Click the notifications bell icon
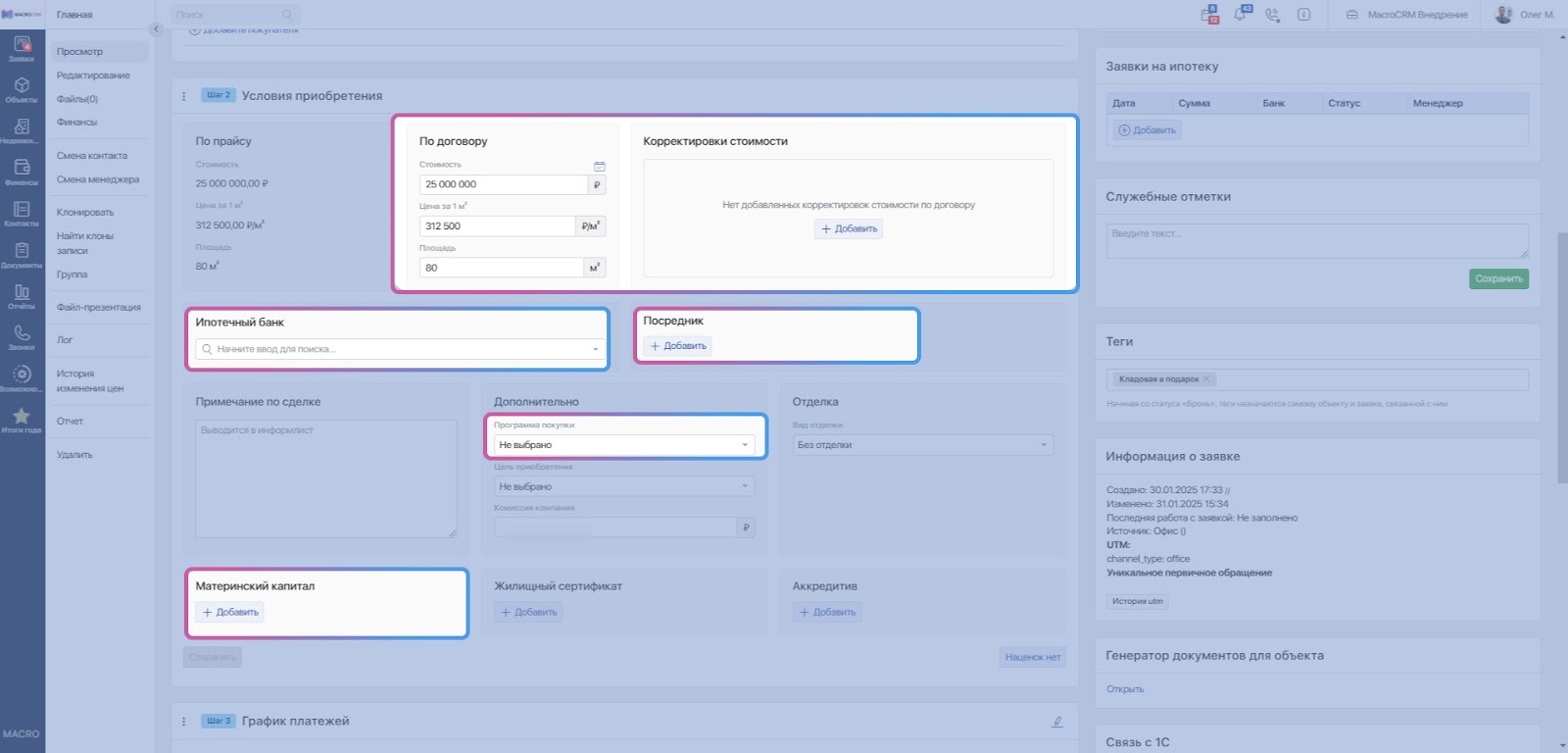This screenshot has width=1568, height=753. (1241, 15)
